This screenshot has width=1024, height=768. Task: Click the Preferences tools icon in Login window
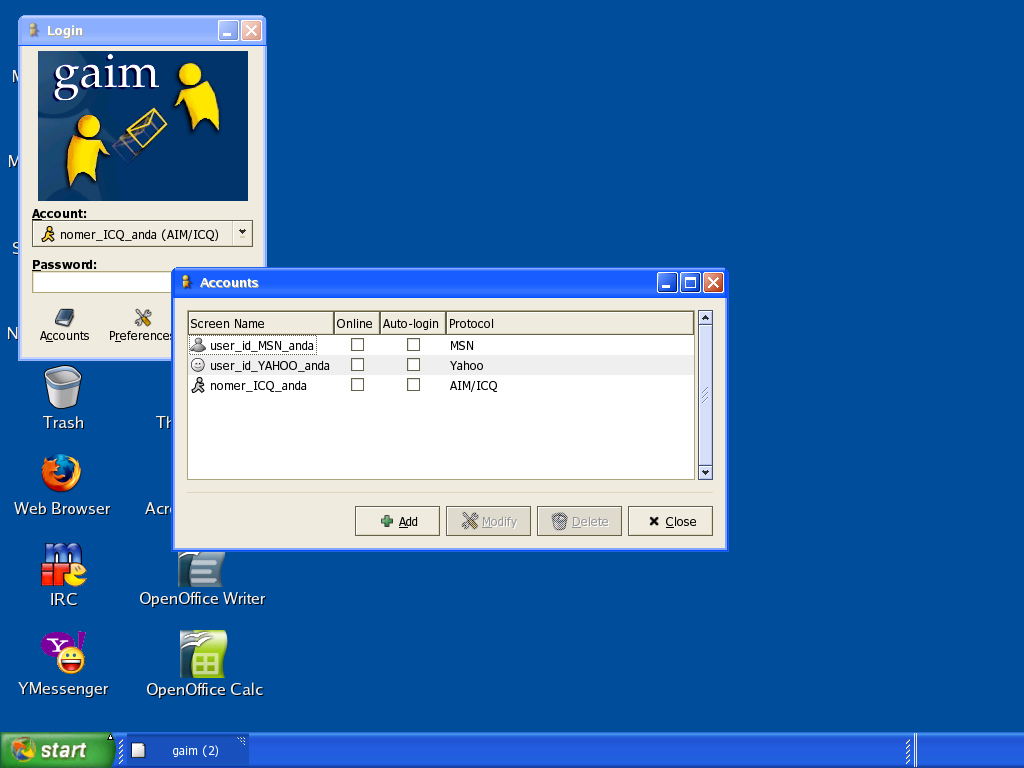click(143, 317)
